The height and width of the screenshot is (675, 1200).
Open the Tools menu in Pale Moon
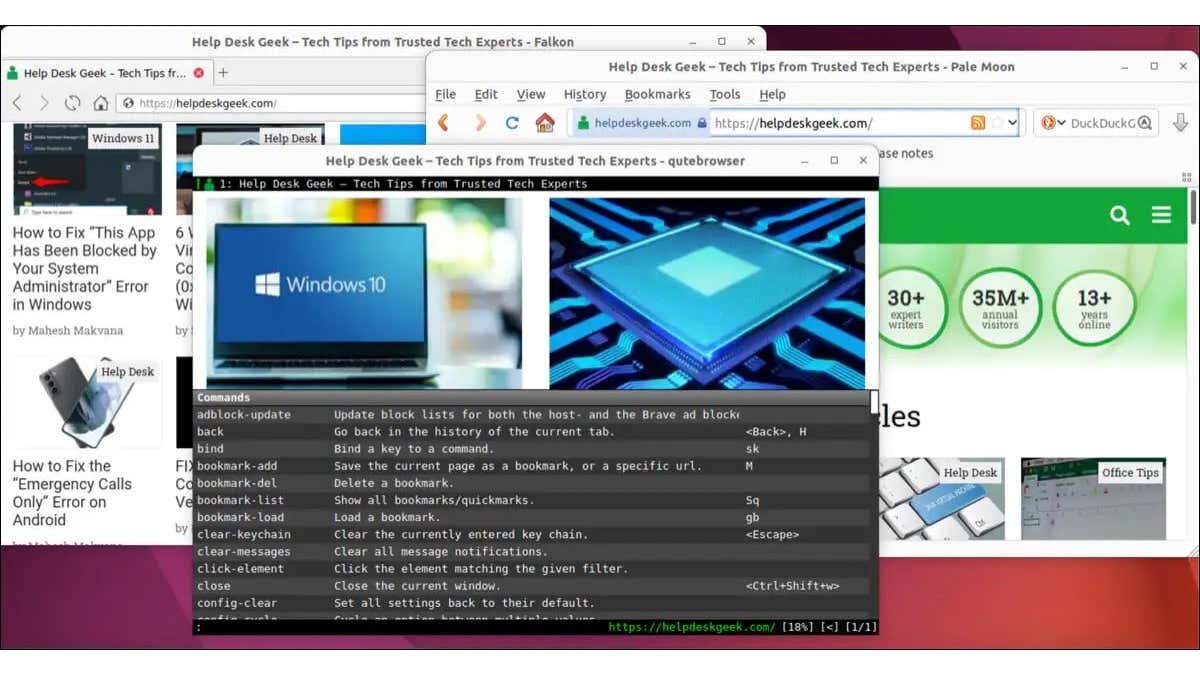point(725,94)
